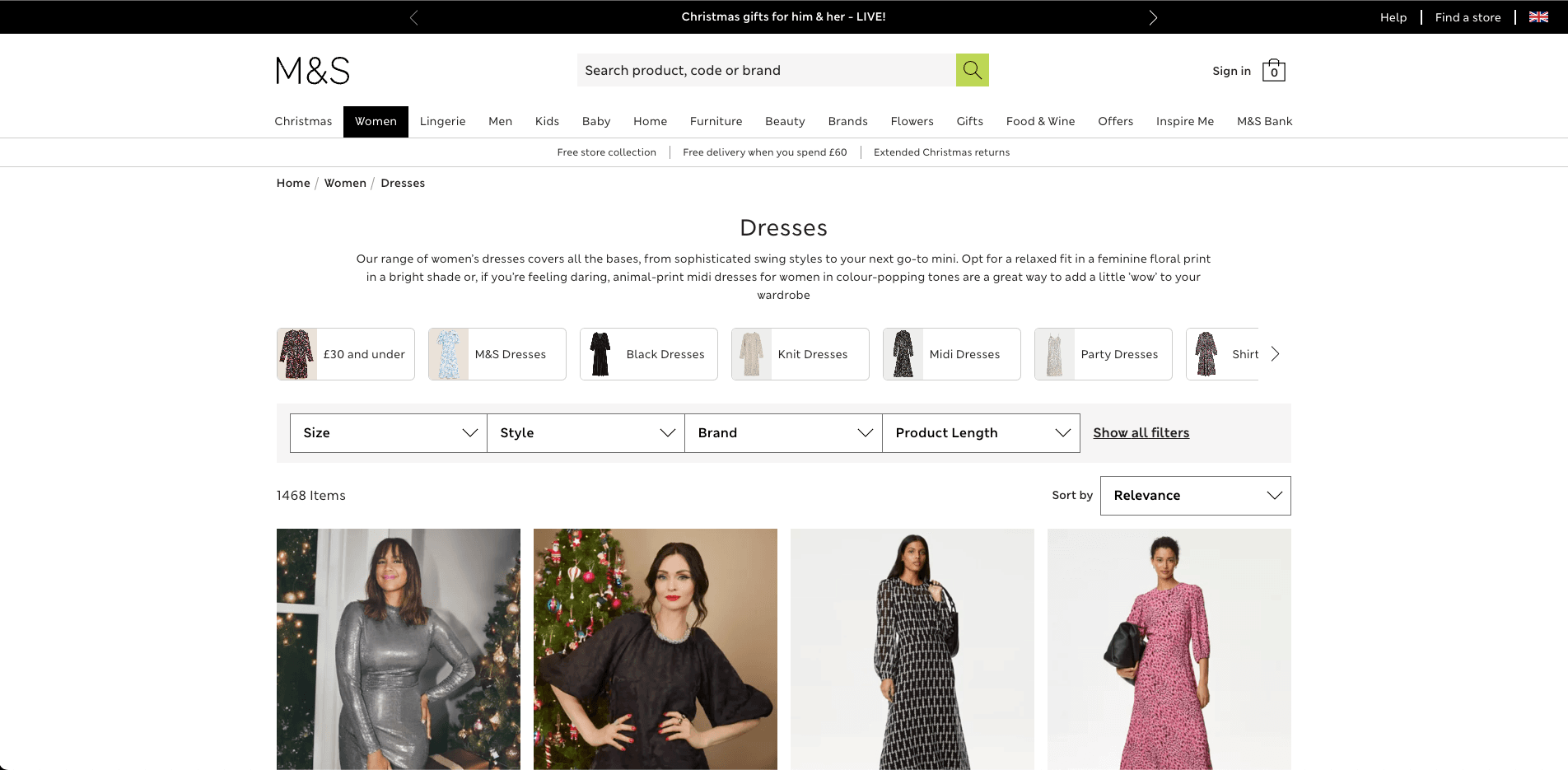Open the Furniture menu
The width and height of the screenshot is (1568, 770).
click(716, 121)
